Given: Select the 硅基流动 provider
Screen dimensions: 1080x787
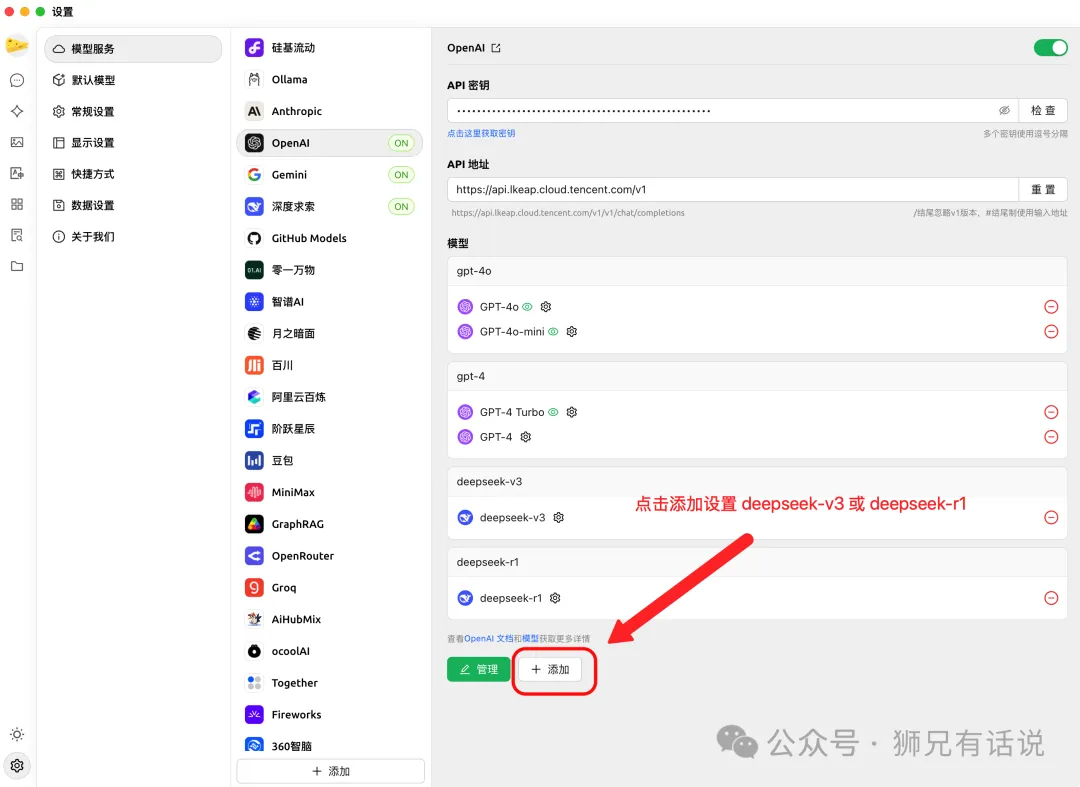Looking at the screenshot, I should point(329,48).
